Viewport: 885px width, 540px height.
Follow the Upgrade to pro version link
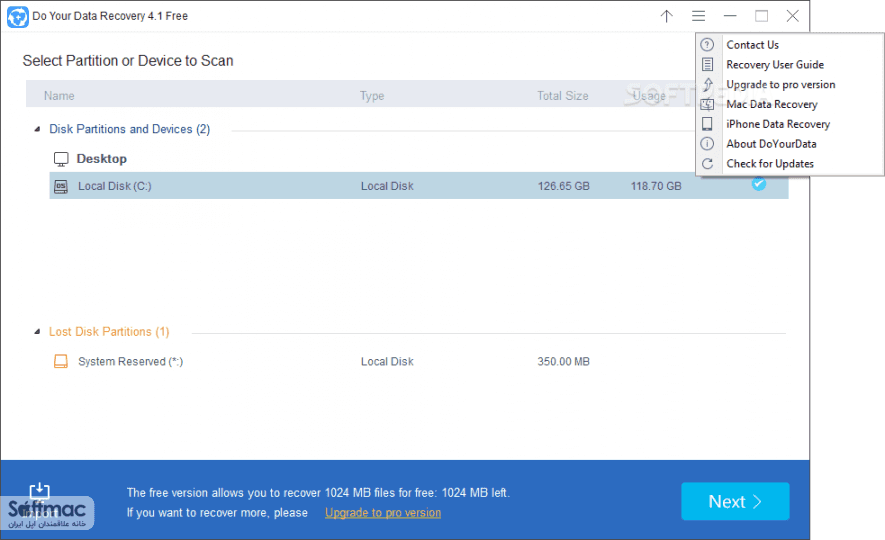[383, 513]
